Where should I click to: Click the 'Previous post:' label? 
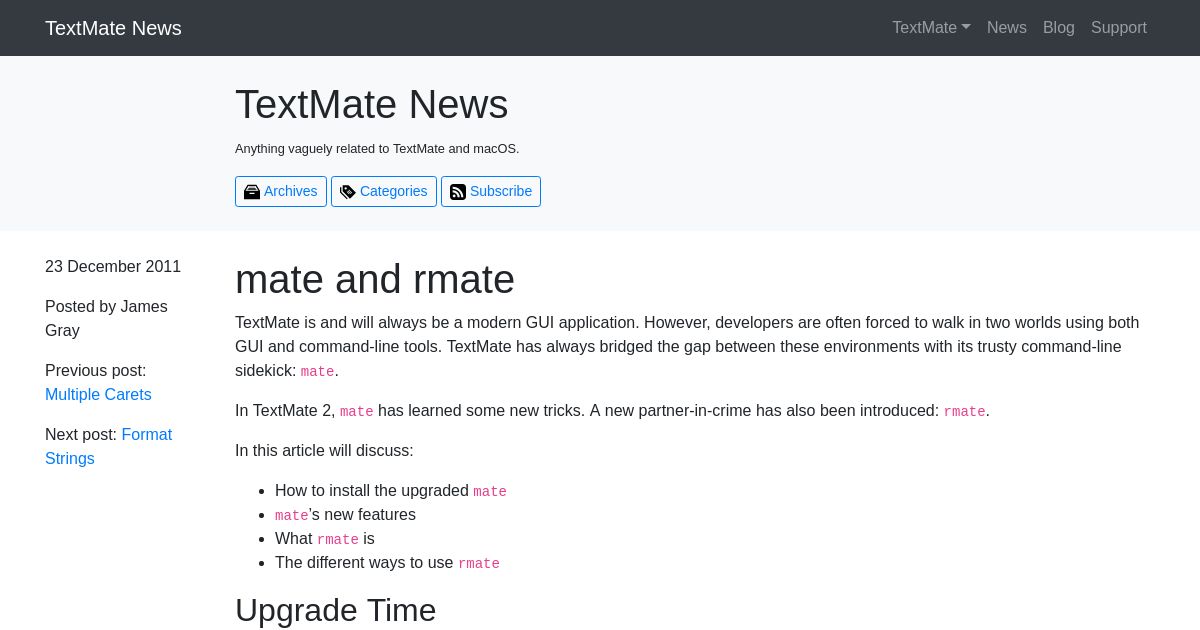(x=95, y=370)
